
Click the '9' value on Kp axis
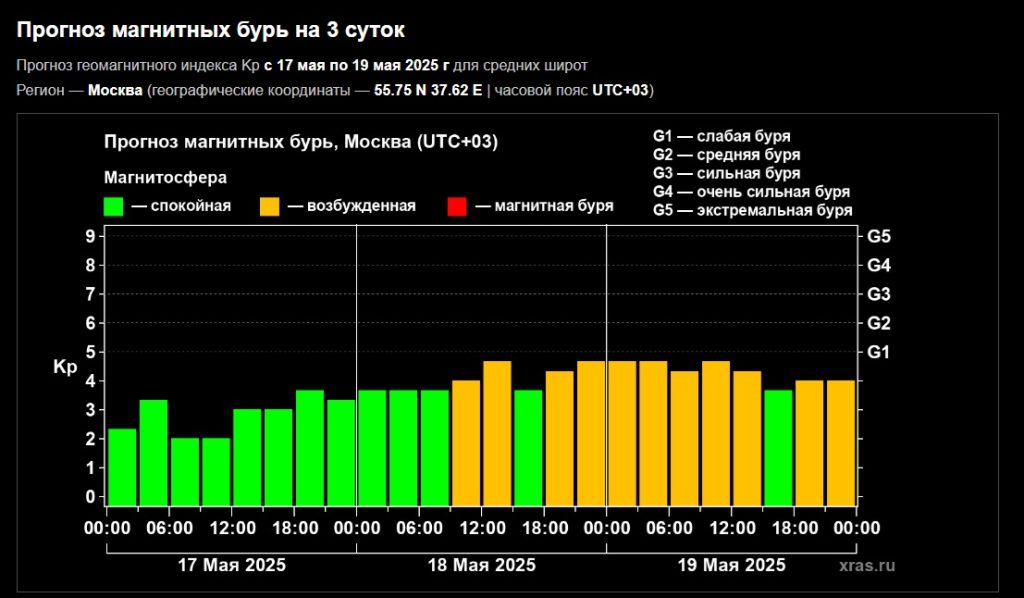[90, 237]
